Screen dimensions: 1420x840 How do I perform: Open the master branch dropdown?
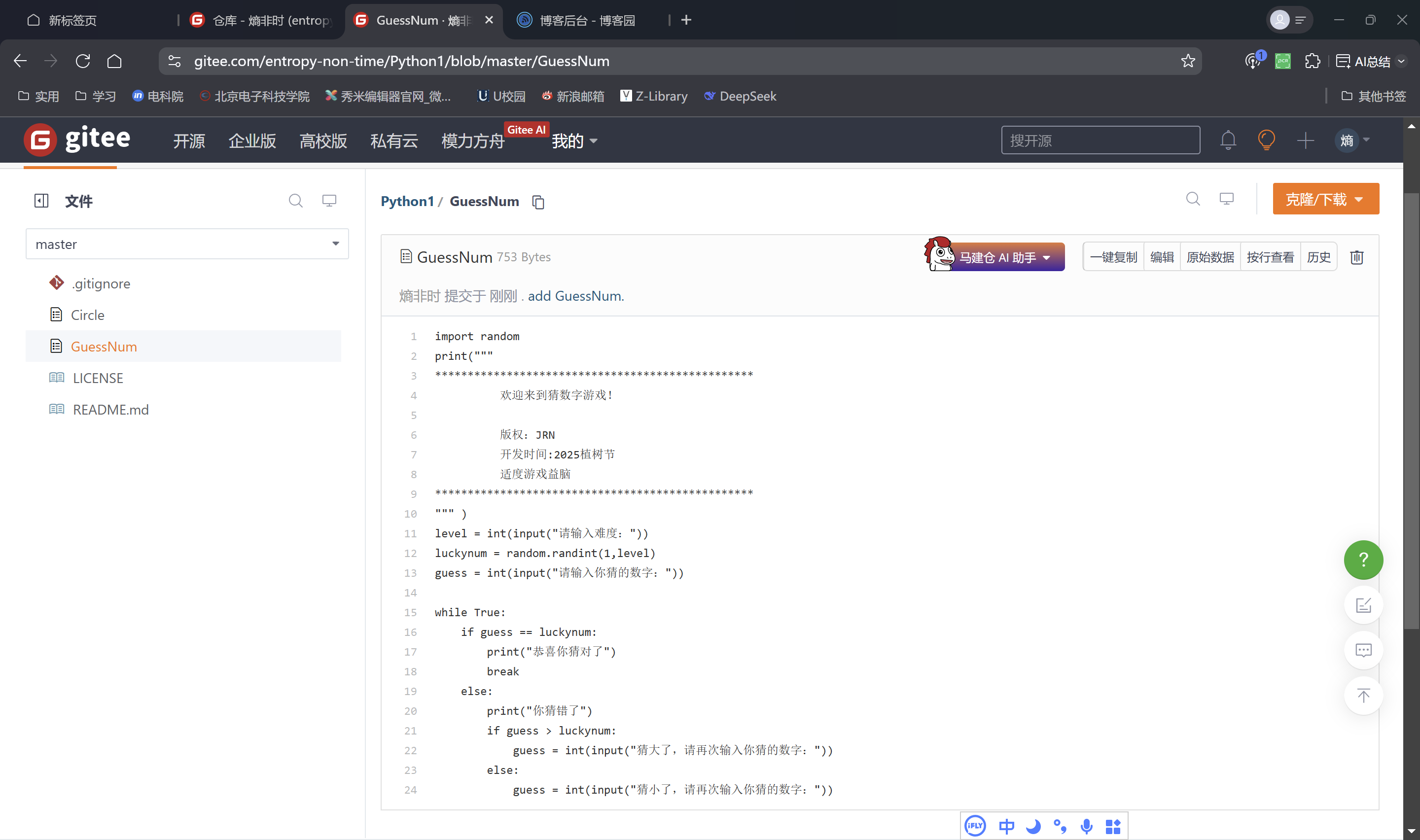pyautogui.click(x=187, y=244)
